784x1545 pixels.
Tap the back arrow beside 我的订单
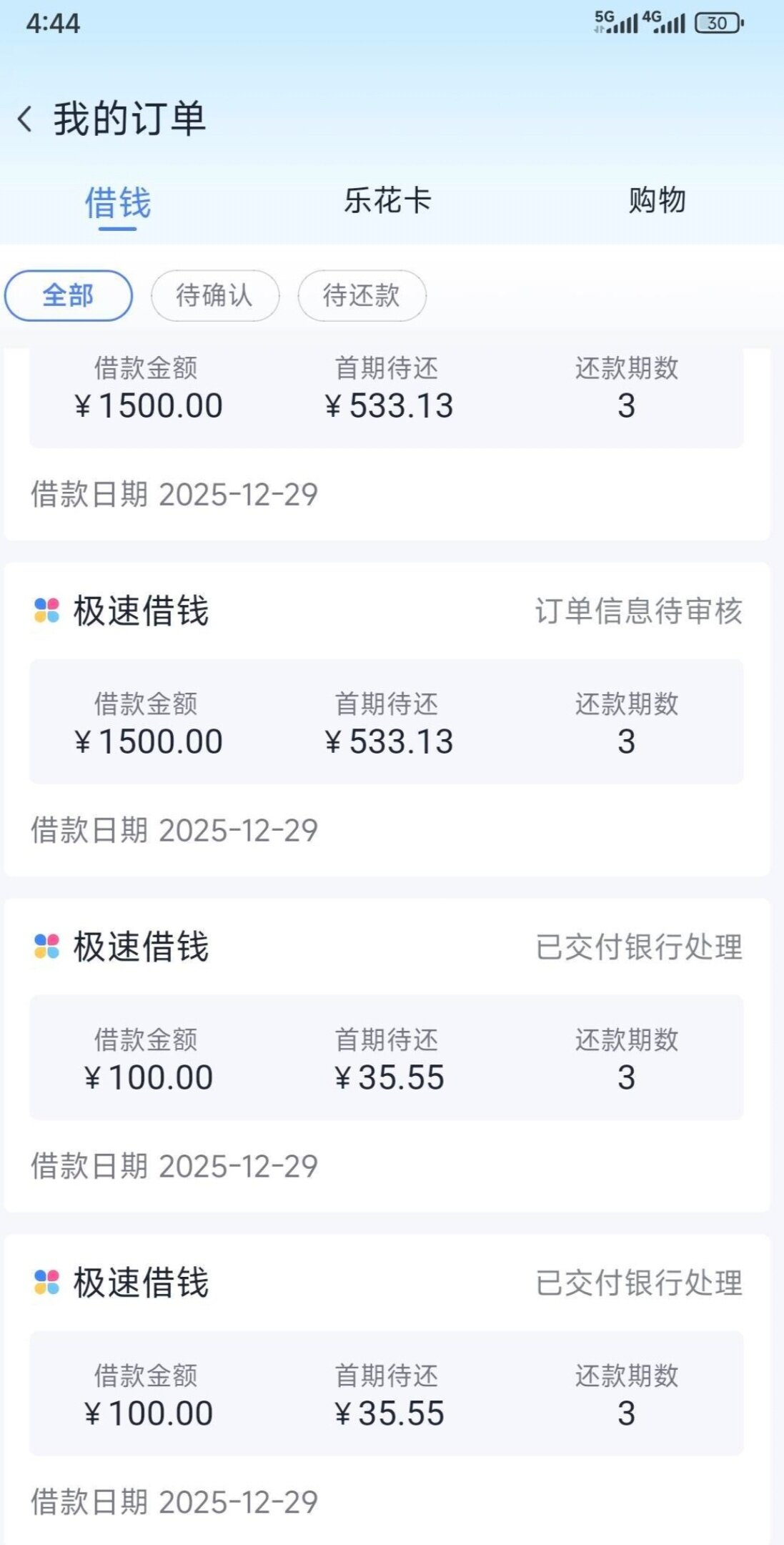tap(26, 119)
